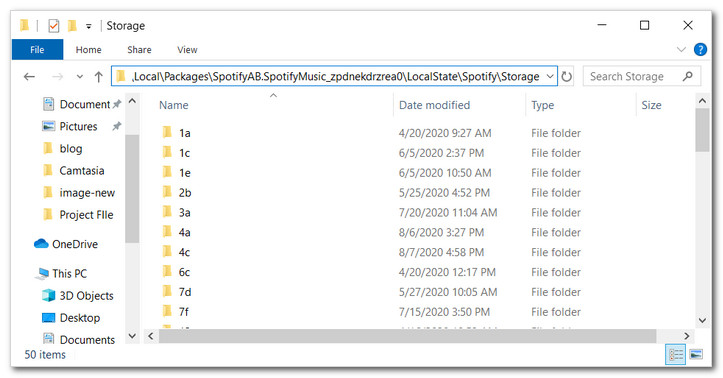The image size is (723, 378).
Task: Refresh the Storage folder view
Action: coord(567,77)
